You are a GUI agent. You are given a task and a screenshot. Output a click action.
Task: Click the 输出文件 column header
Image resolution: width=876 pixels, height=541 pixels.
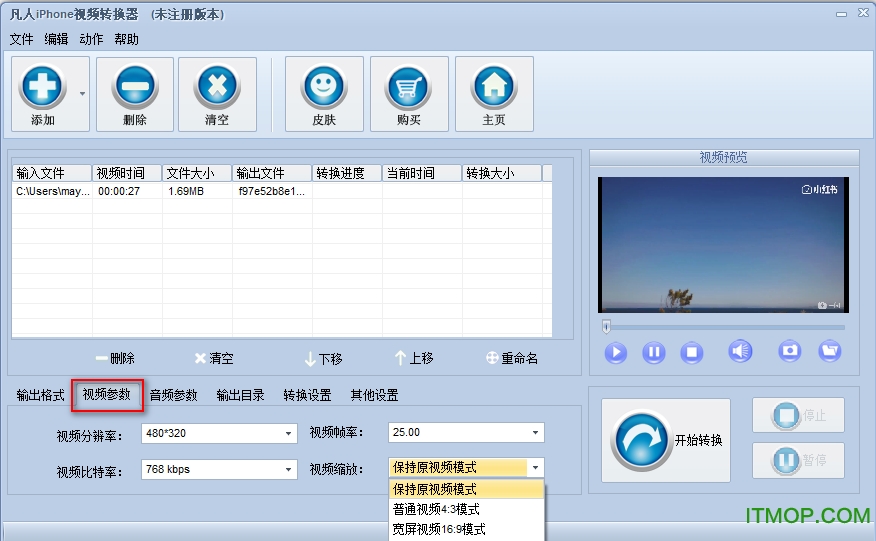click(x=272, y=173)
